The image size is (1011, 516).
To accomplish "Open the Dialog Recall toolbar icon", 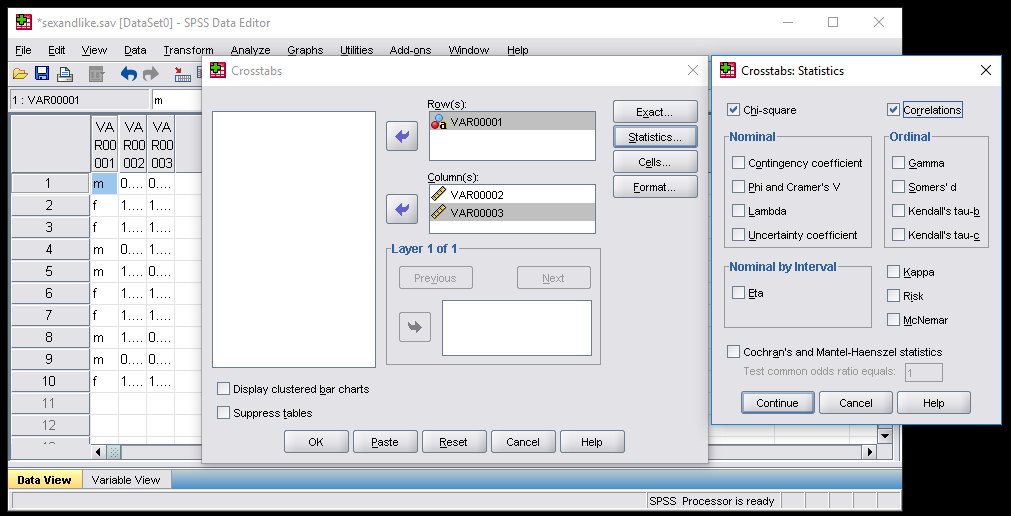I will (96, 73).
